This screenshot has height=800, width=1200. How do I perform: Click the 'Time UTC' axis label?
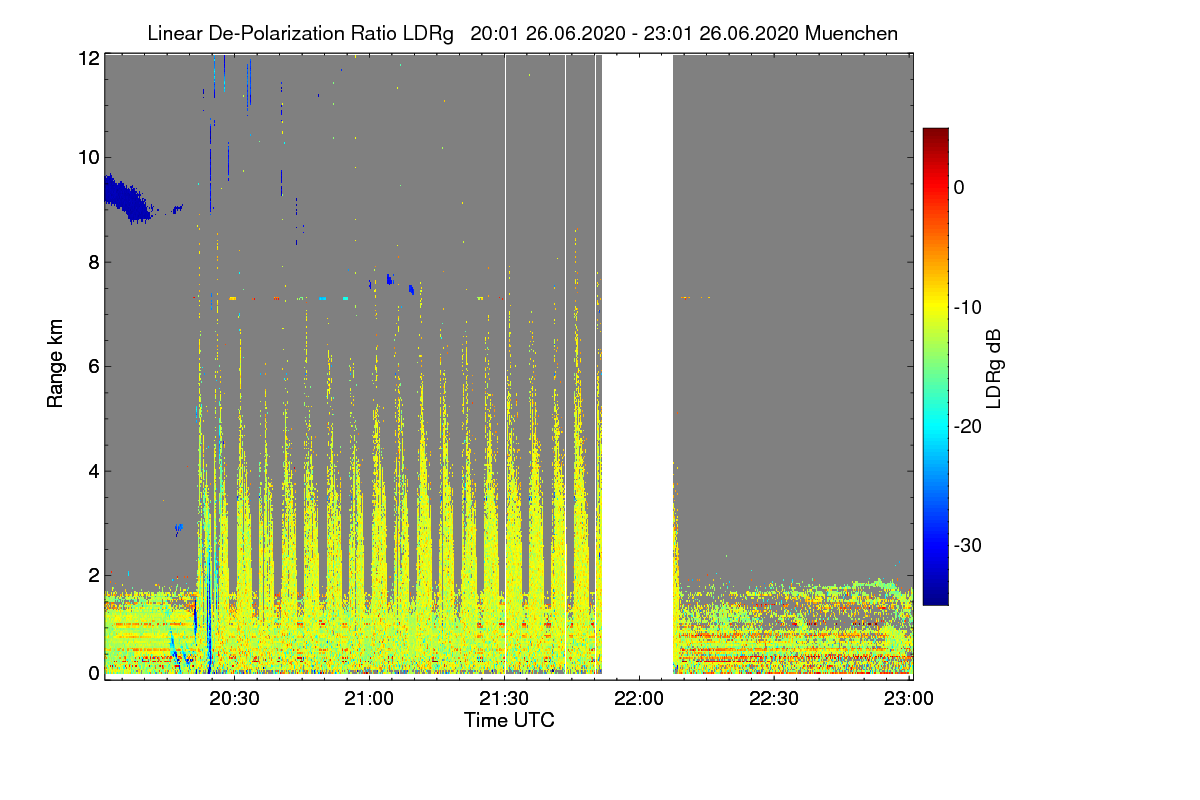tap(509, 719)
